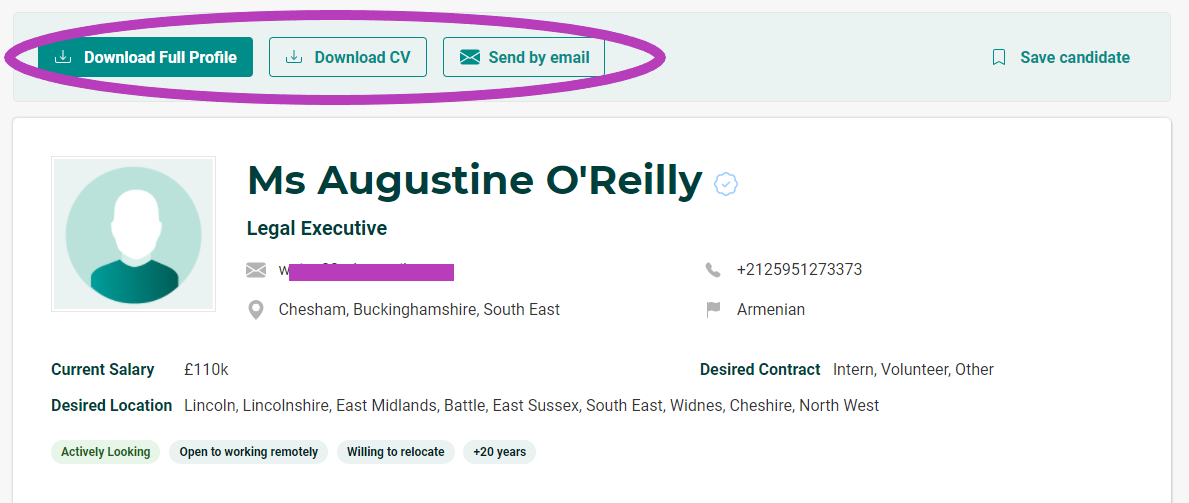1189x503 pixels.
Task: Click the envelope icon beside the email address
Action: (x=256, y=269)
